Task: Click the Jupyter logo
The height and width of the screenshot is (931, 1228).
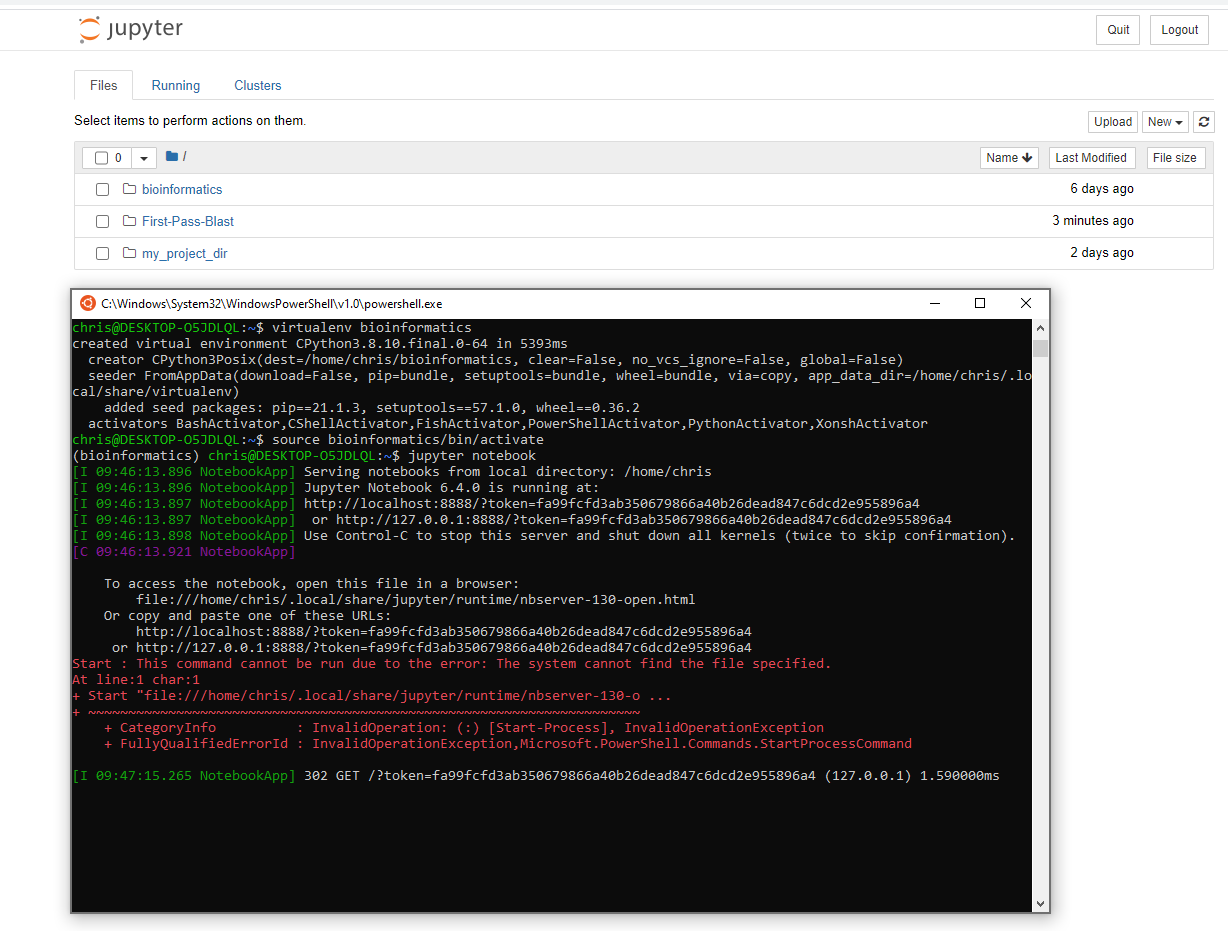Action: coord(131,29)
